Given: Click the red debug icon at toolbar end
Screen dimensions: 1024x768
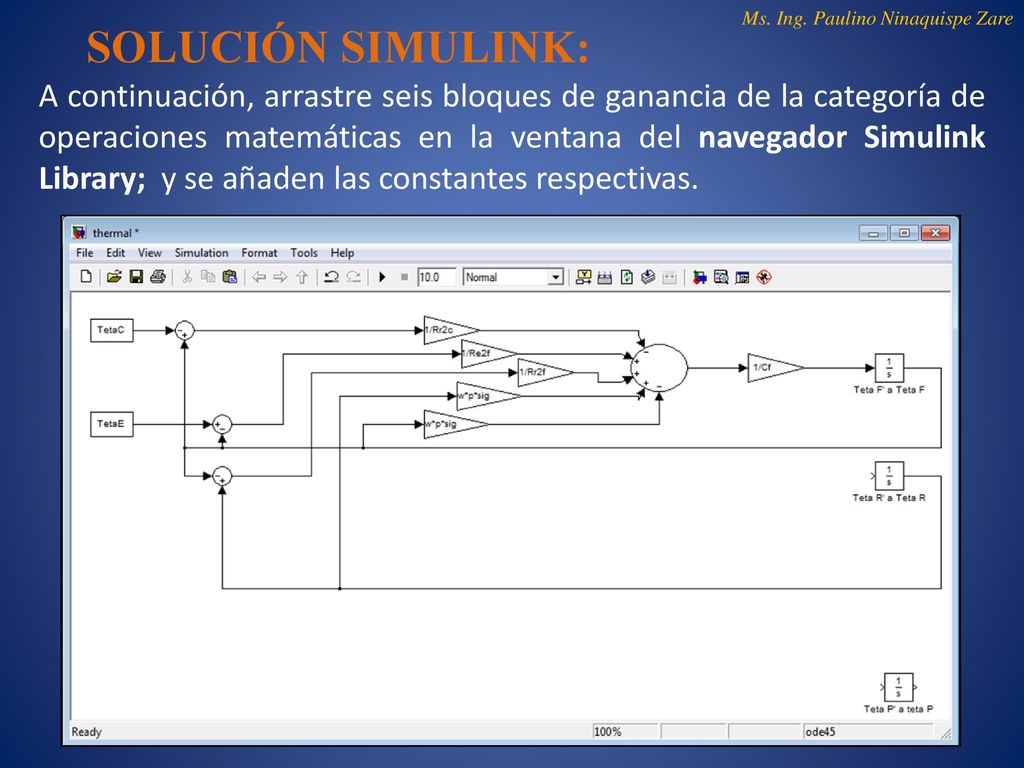Looking at the screenshot, I should coord(764,277).
